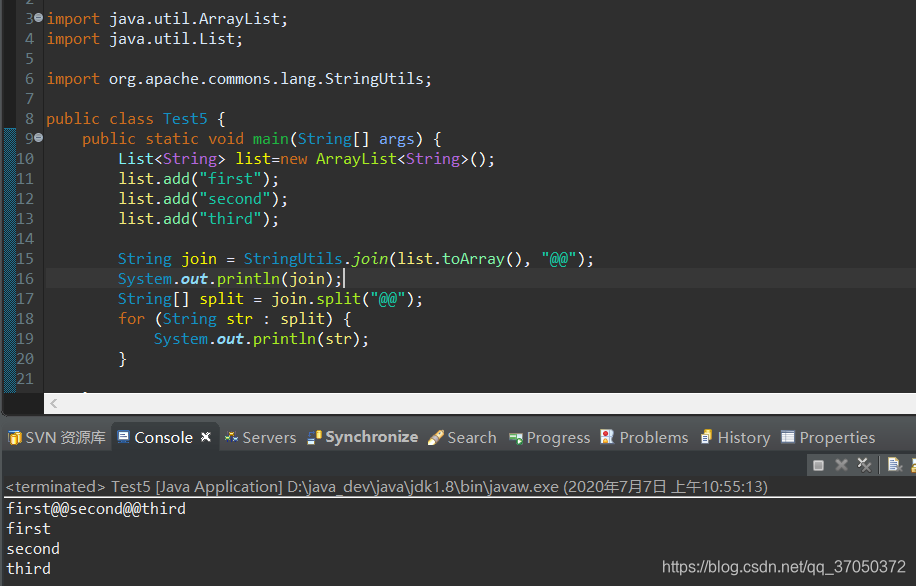916x586 pixels.
Task: Close the Console tab
Action: [x=206, y=437]
